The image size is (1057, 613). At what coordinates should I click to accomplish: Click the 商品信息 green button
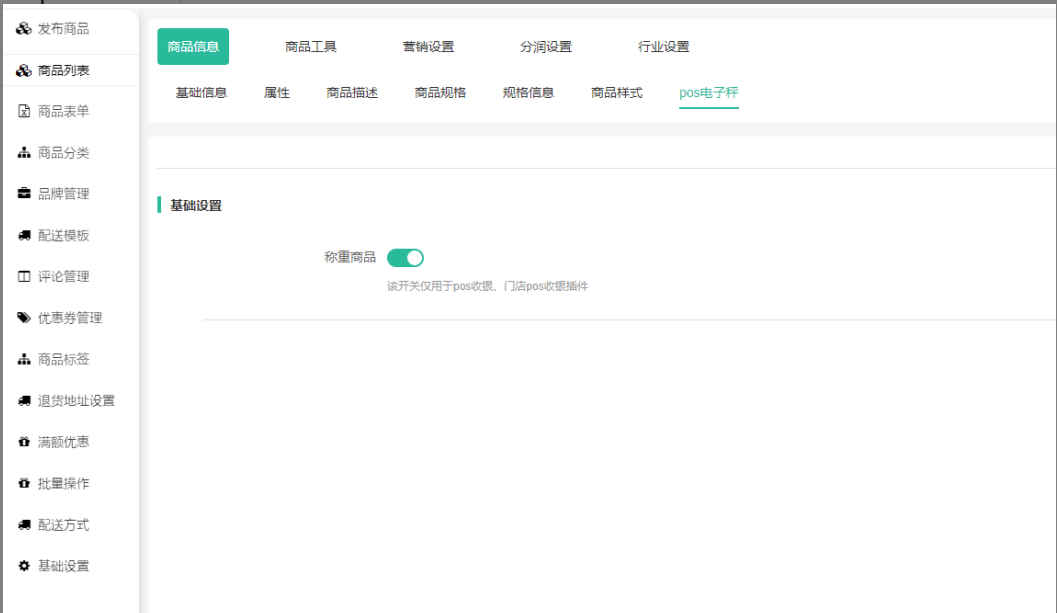click(193, 47)
